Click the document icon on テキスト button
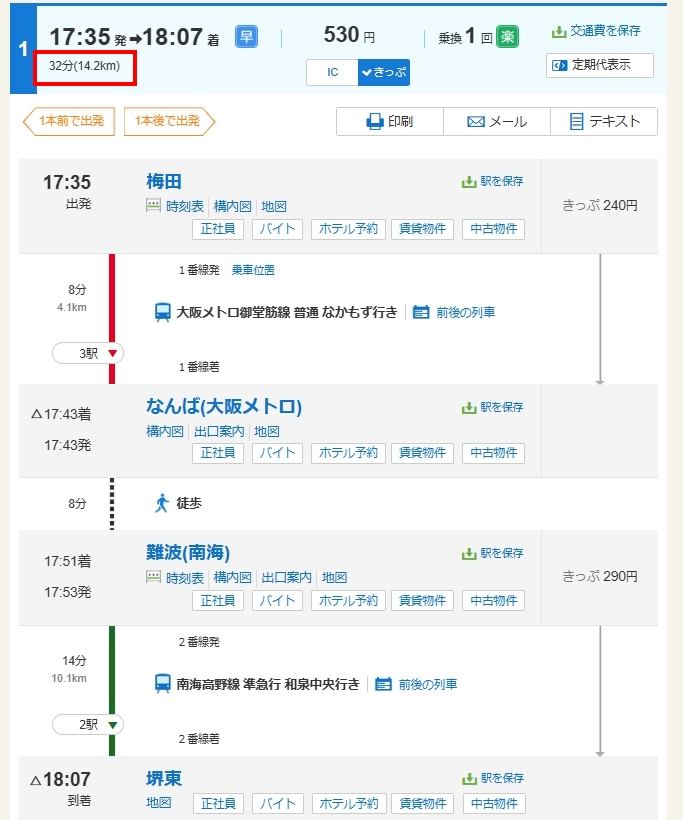Viewport: 683px width, 820px height. [576, 122]
